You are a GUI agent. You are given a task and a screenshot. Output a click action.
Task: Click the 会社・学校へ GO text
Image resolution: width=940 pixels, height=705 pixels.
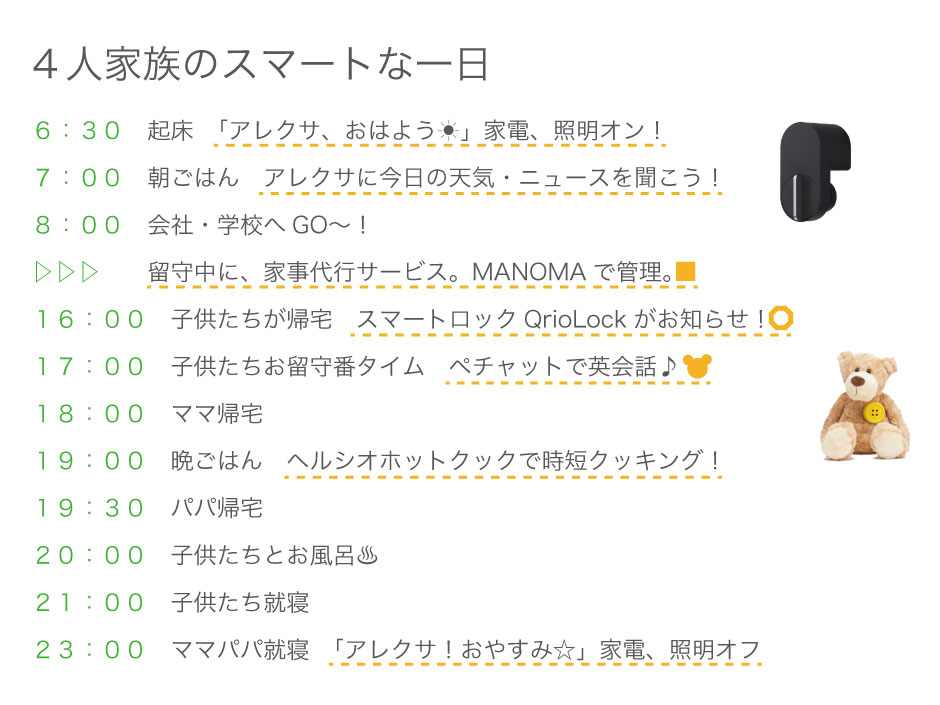pos(257,225)
